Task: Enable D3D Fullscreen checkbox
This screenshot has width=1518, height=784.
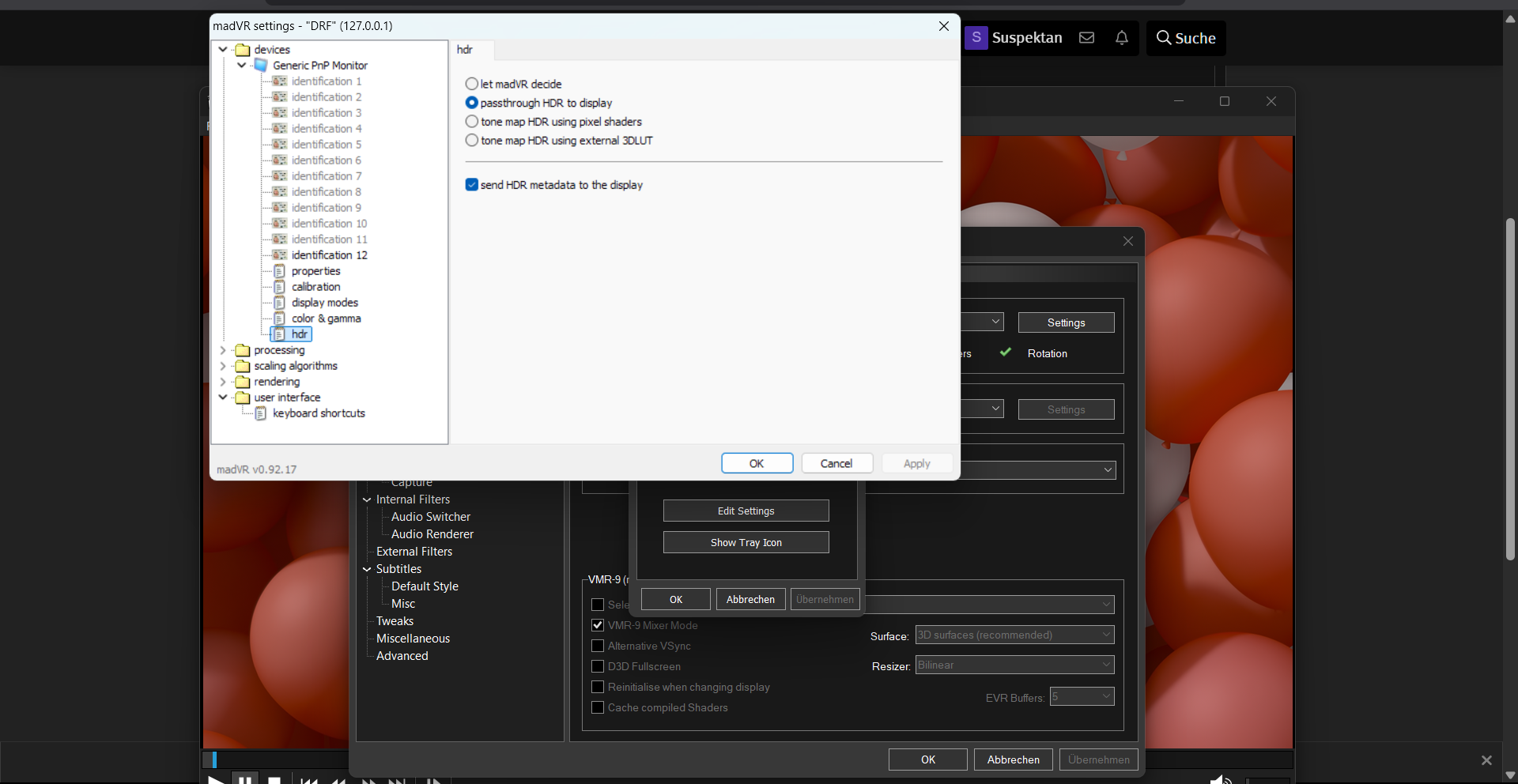Action: (598, 666)
